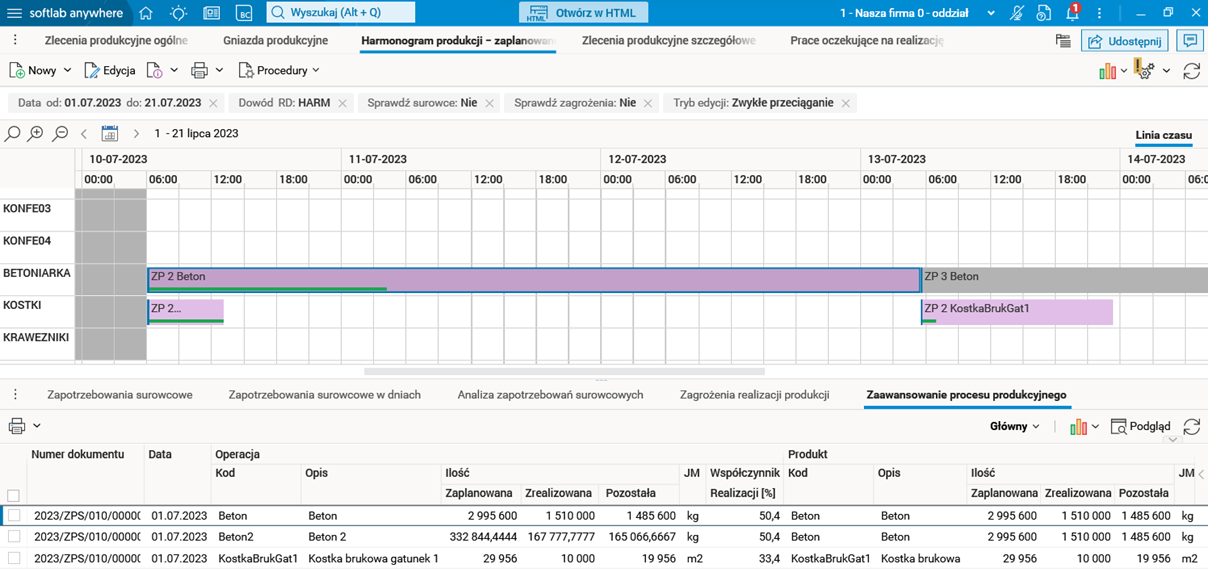
Task: Expand the Główny view dropdown
Action: [1014, 426]
